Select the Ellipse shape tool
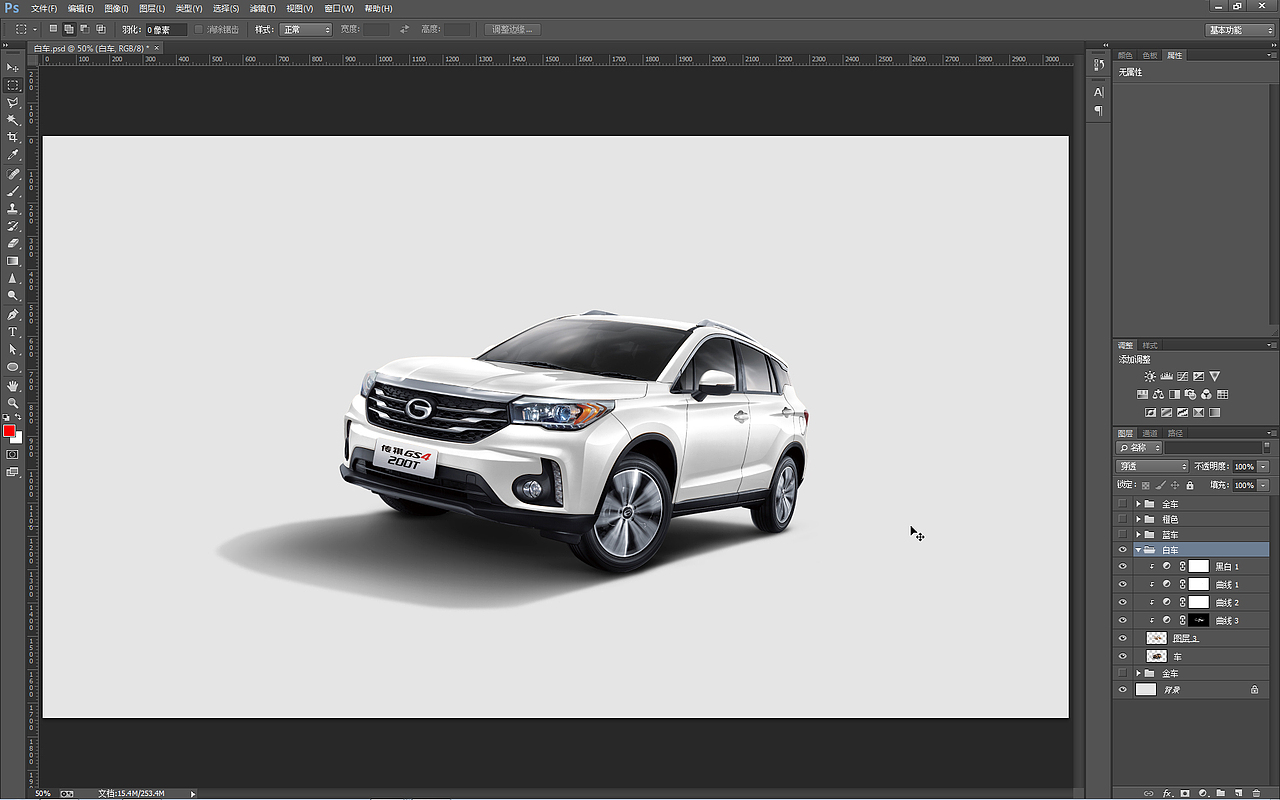This screenshot has width=1280, height=800. [13, 367]
